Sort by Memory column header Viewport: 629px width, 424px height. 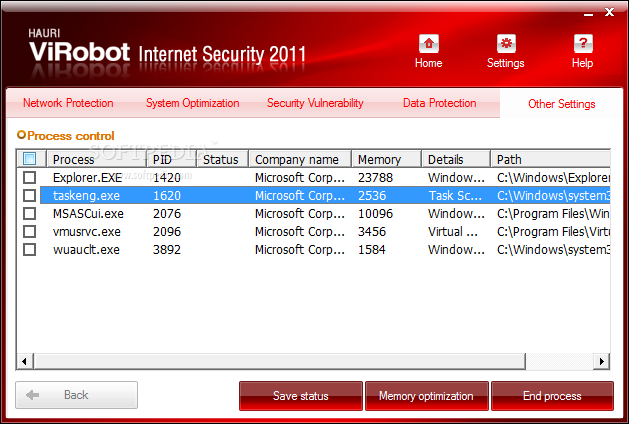[x=387, y=159]
